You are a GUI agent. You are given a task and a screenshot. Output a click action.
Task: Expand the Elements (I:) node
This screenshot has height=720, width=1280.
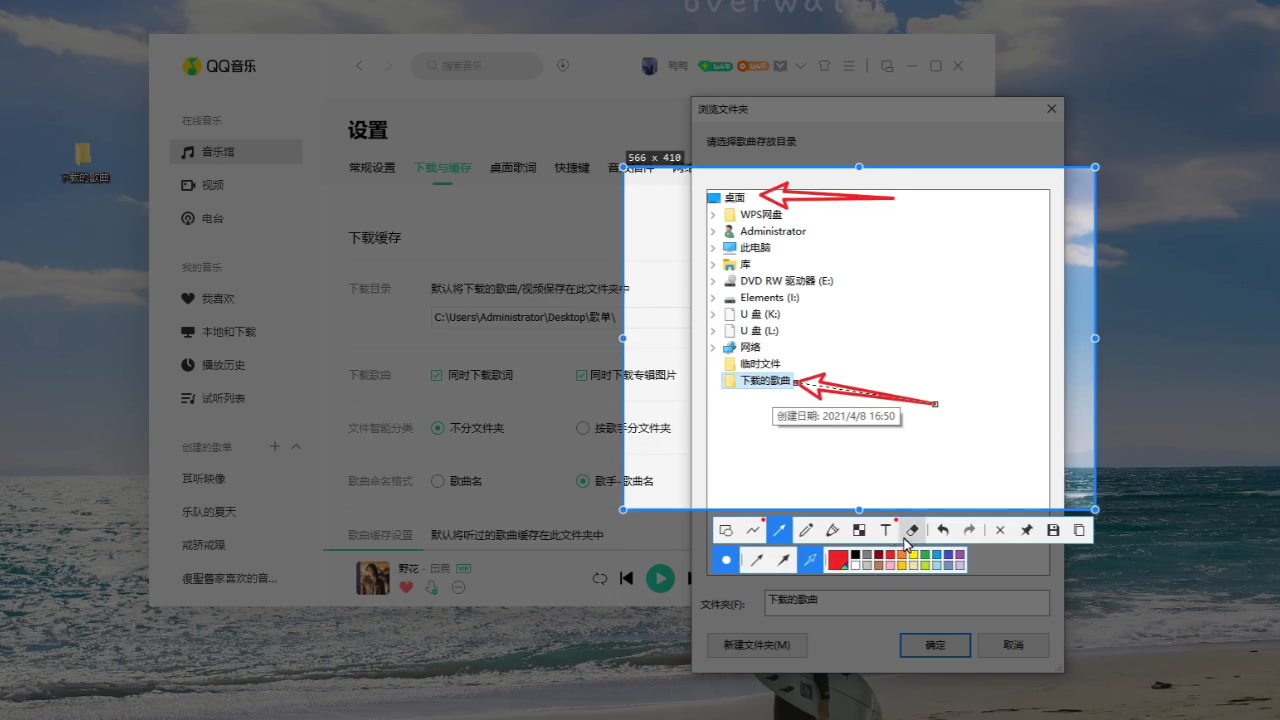pyautogui.click(x=713, y=297)
